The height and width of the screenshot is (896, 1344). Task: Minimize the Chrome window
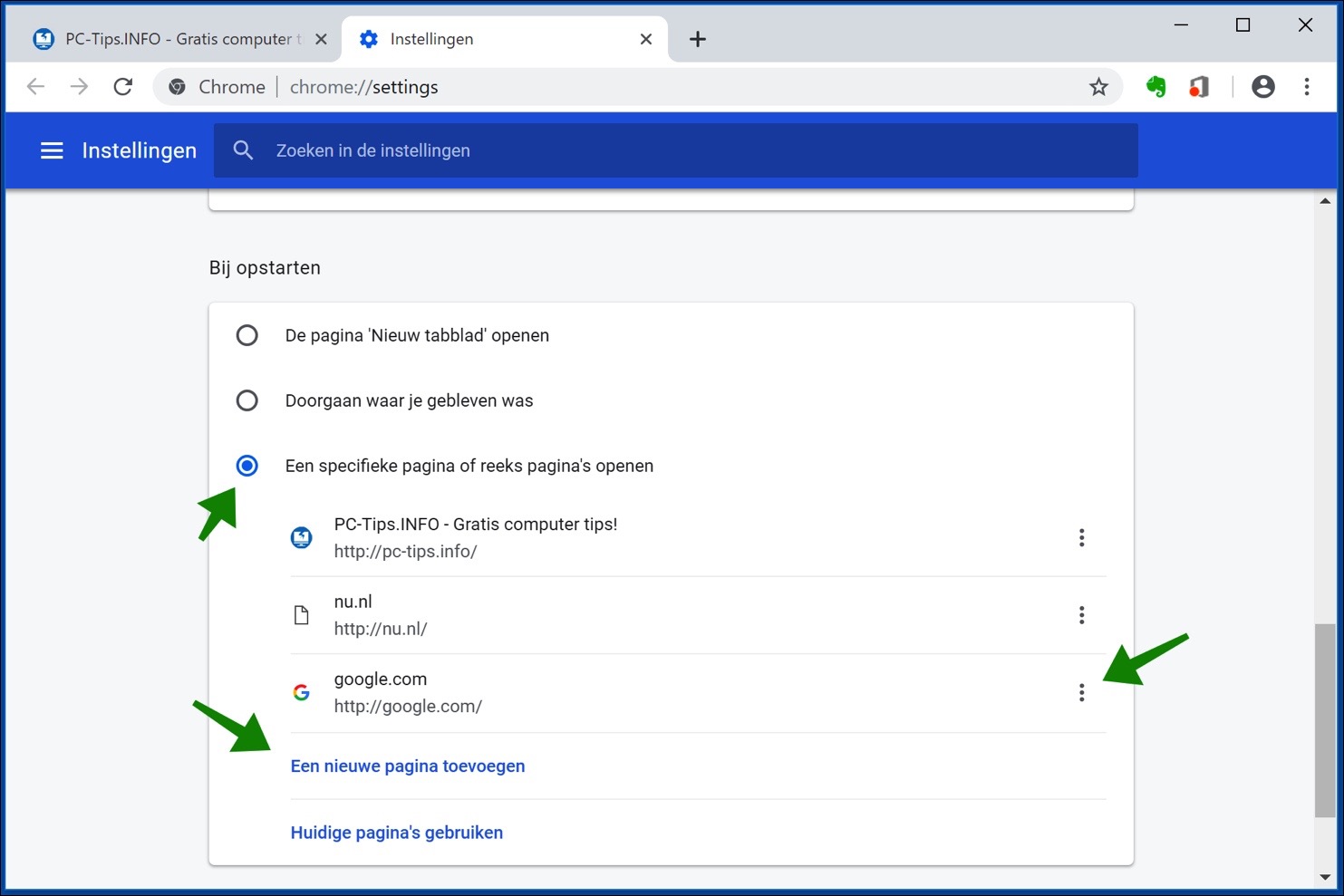(x=1181, y=25)
